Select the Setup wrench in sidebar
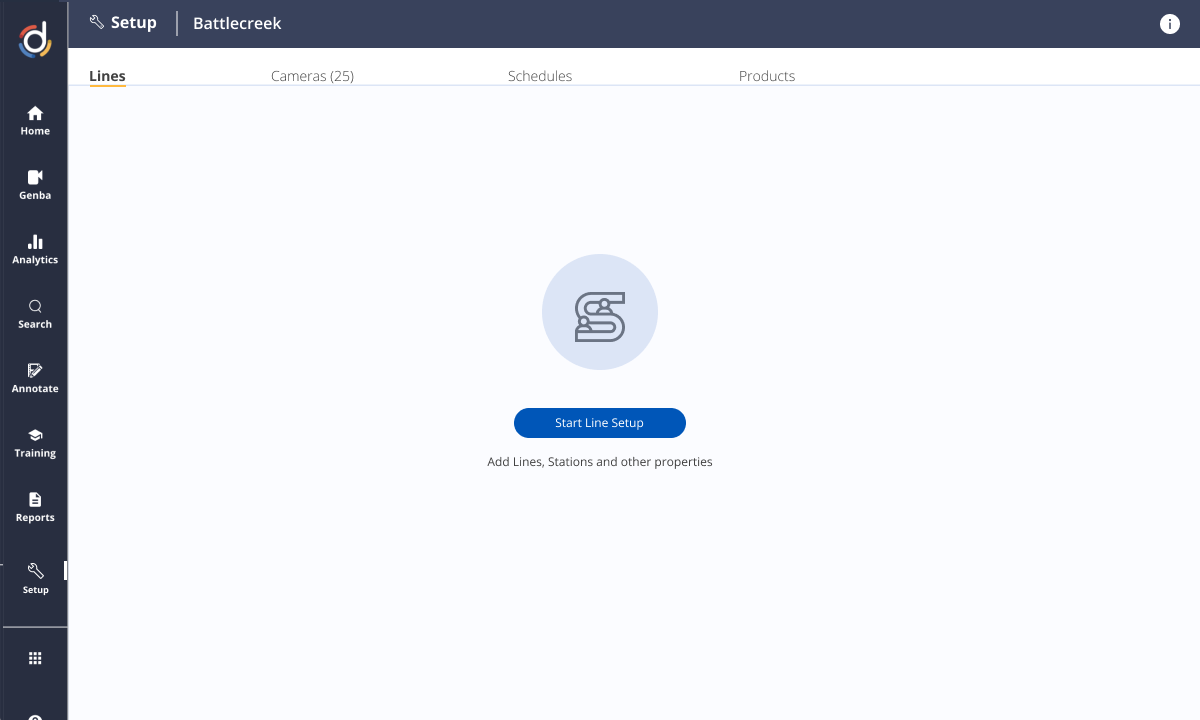Image resolution: width=1200 pixels, height=720 pixels. [x=35, y=578]
